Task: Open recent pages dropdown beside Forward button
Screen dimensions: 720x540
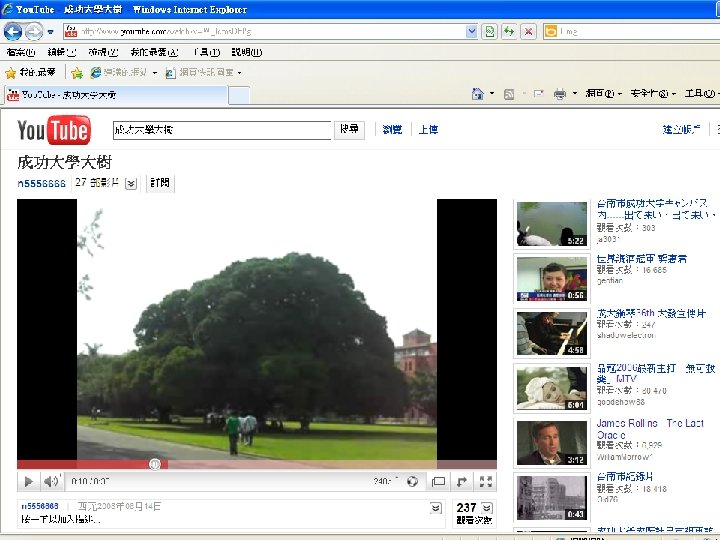Action: pos(51,32)
